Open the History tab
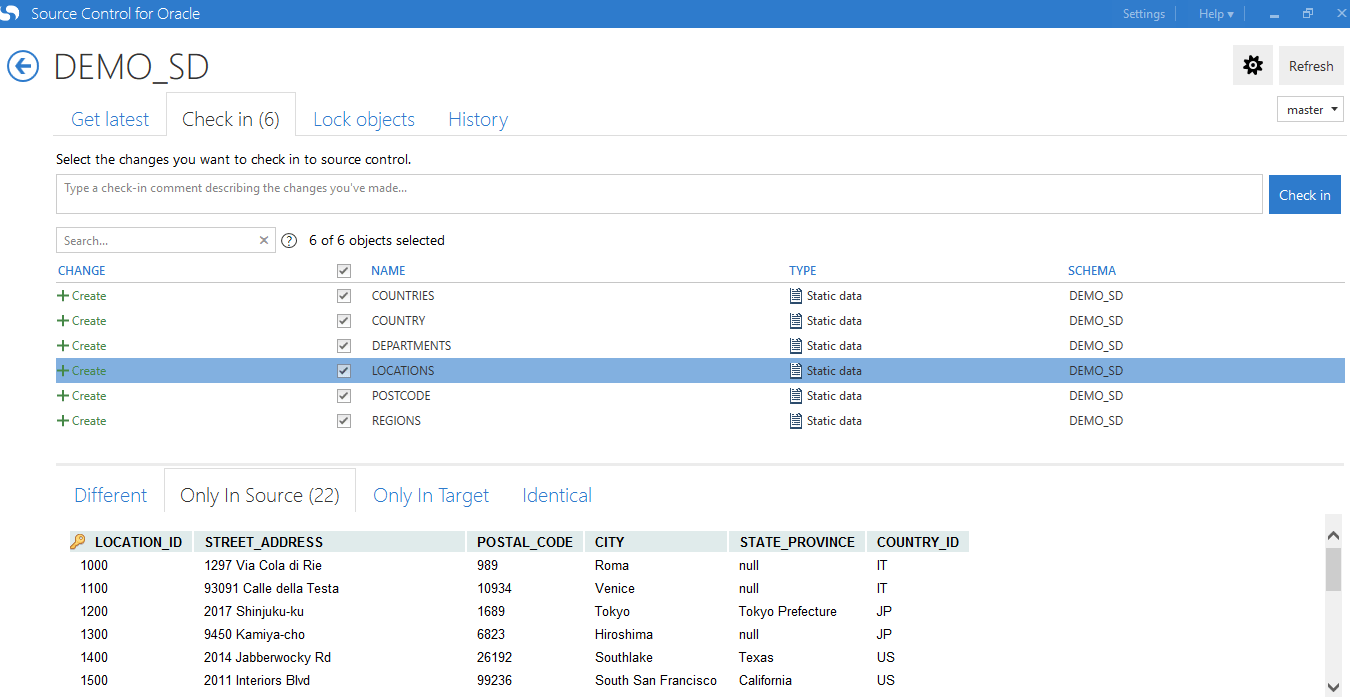The height and width of the screenshot is (697, 1350). (x=478, y=119)
